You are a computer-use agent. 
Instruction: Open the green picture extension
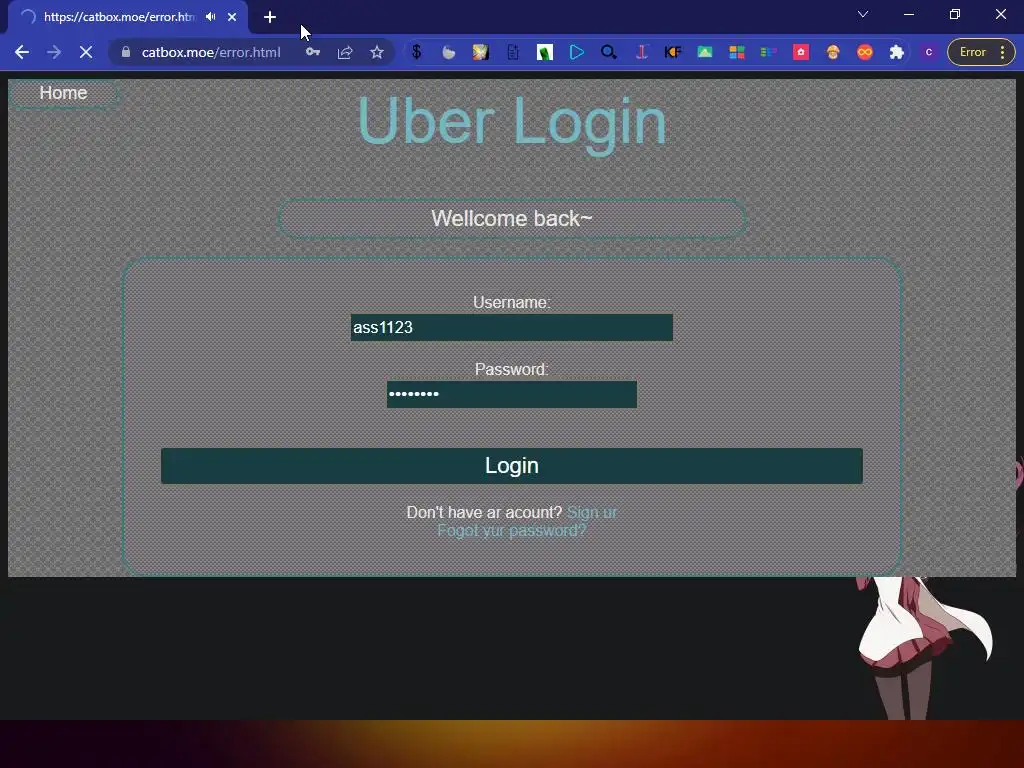pos(705,52)
